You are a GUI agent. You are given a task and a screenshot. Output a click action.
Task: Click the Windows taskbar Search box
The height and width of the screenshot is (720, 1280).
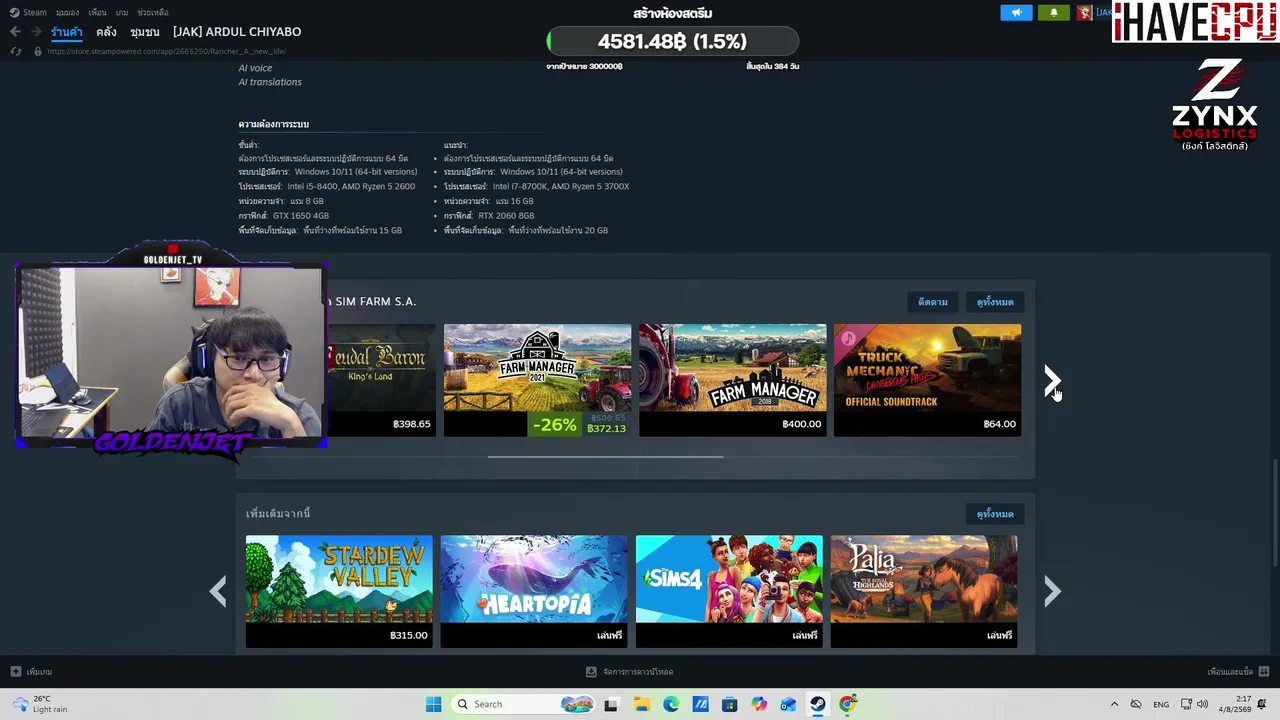pos(522,704)
